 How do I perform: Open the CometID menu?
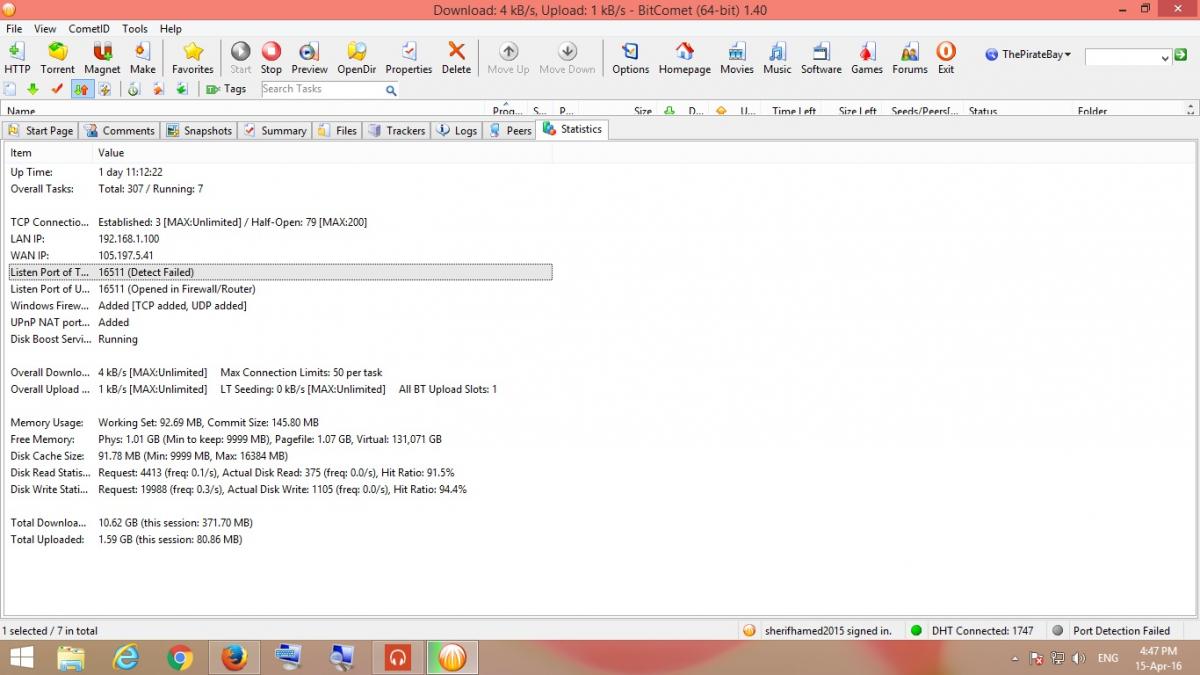pyautogui.click(x=88, y=29)
